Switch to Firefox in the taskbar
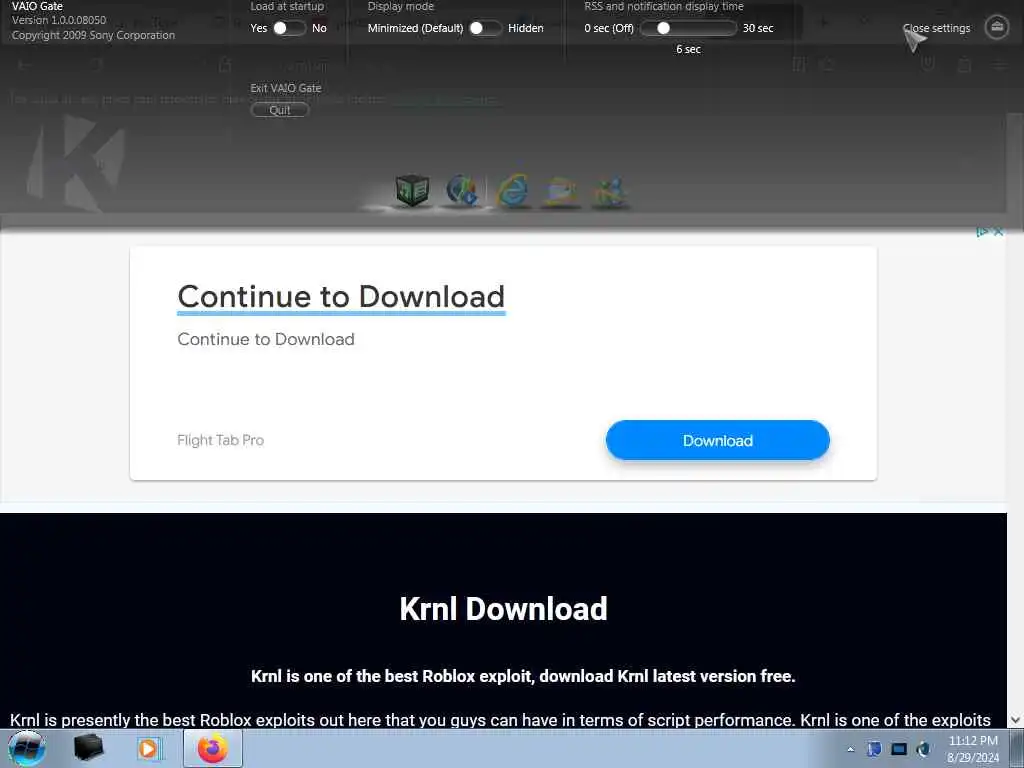 (x=213, y=748)
